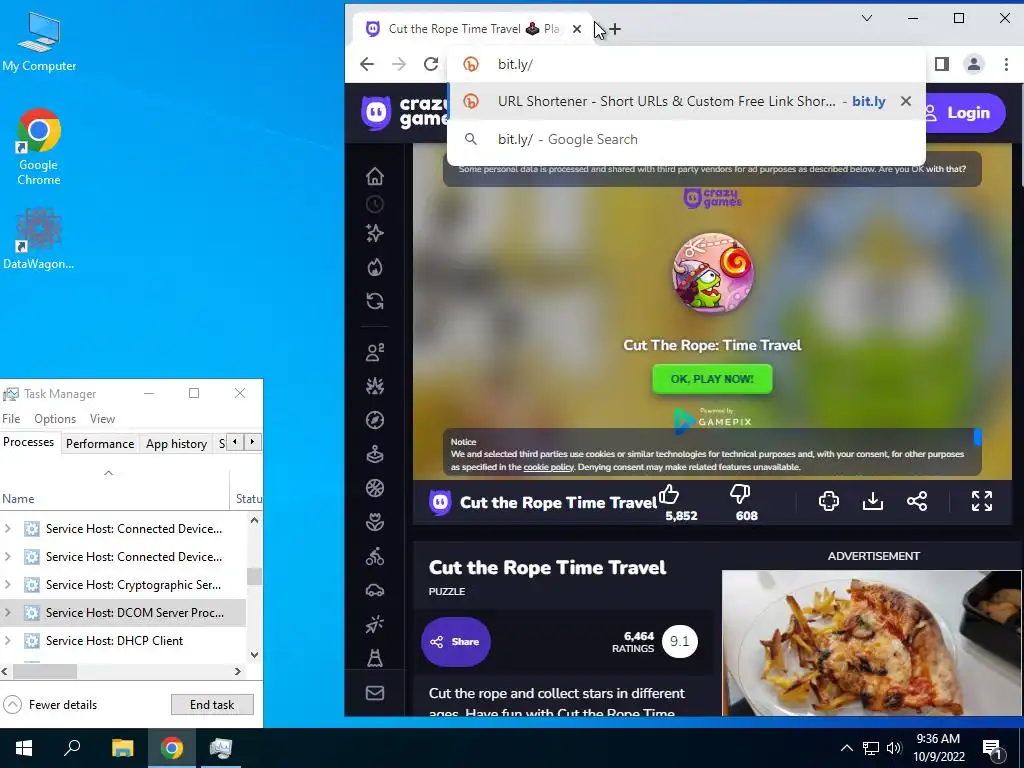Open Chrome side panel icon
The width and height of the screenshot is (1024, 768).
point(942,64)
